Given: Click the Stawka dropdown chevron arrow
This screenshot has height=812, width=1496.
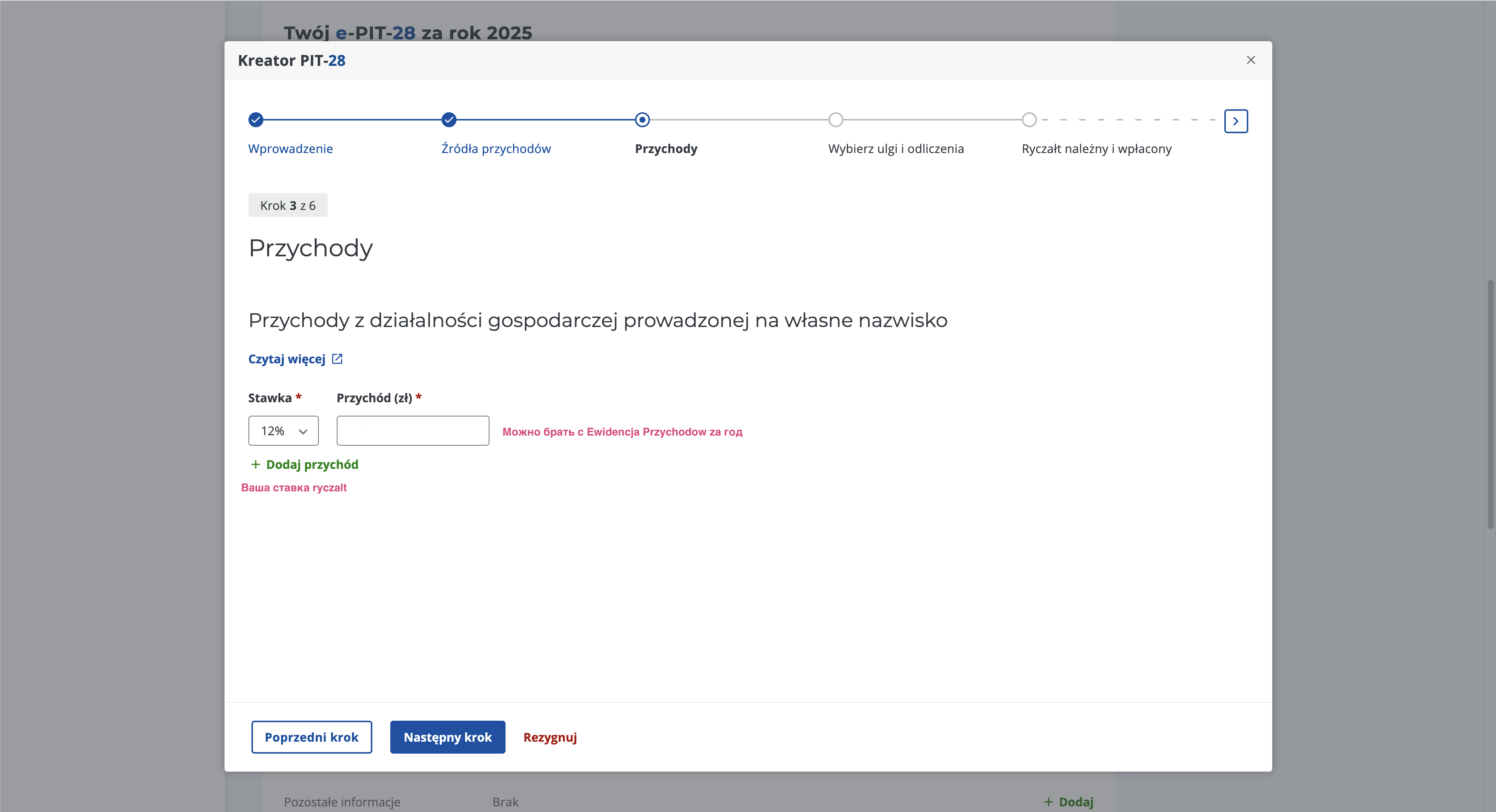Looking at the screenshot, I should tap(303, 431).
